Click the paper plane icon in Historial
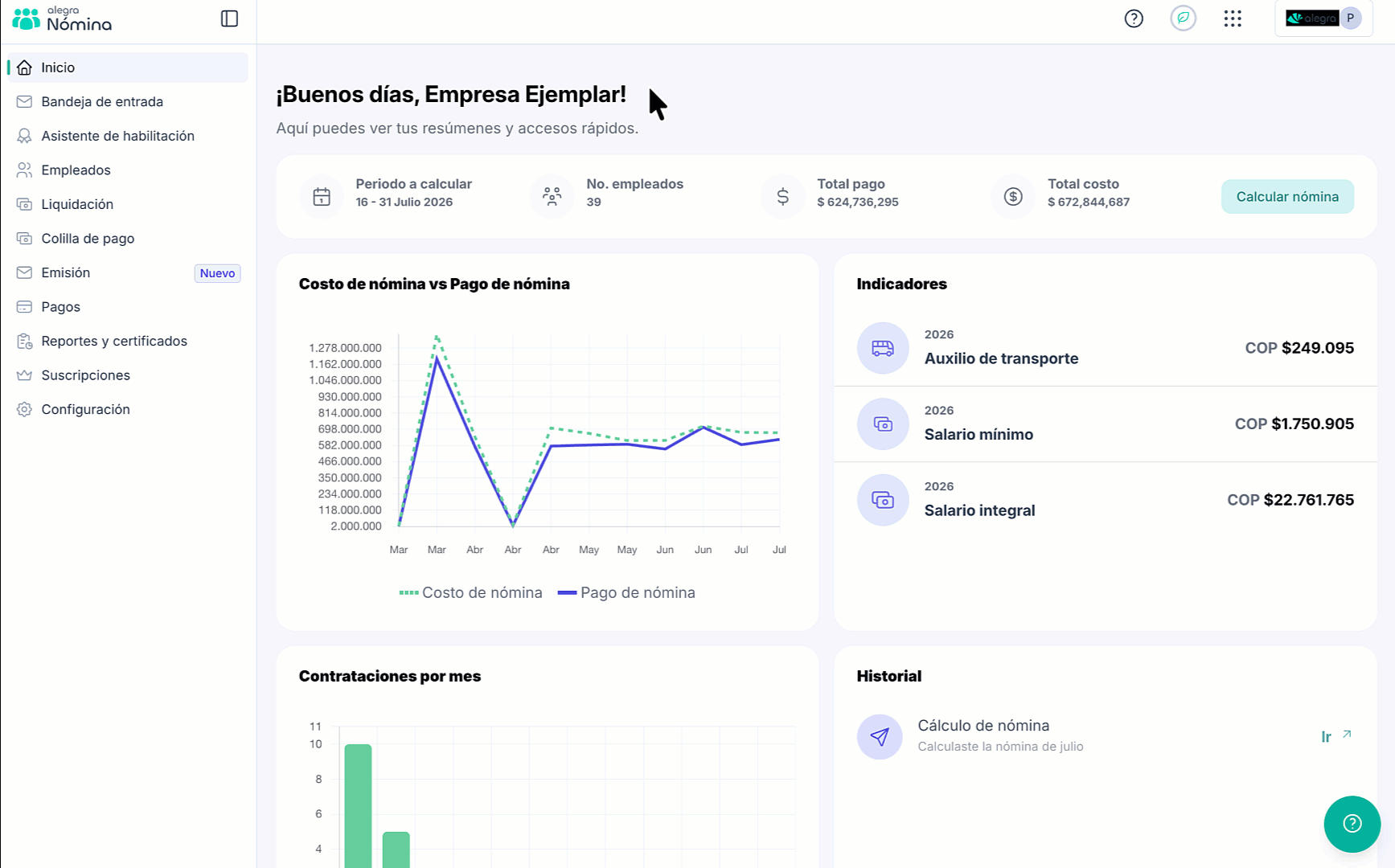Viewport: 1395px width, 868px height. pyautogui.click(x=880, y=736)
